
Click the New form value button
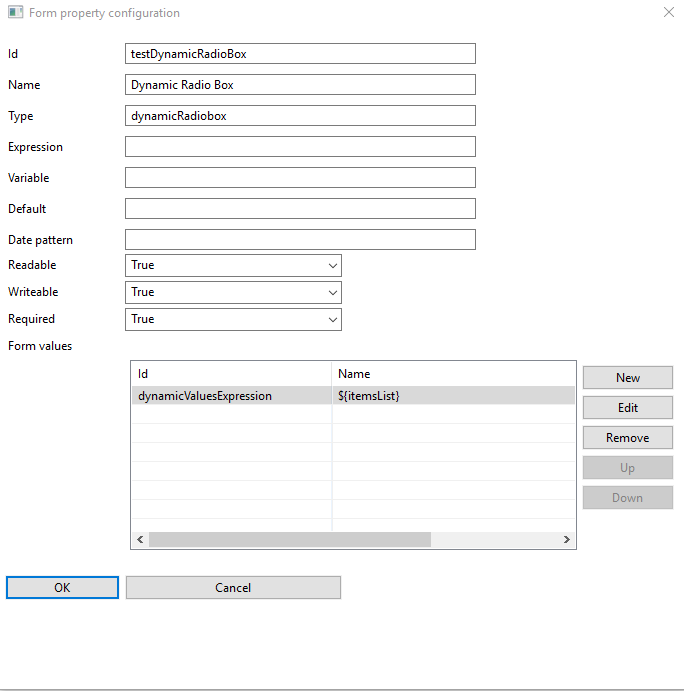[x=628, y=378]
